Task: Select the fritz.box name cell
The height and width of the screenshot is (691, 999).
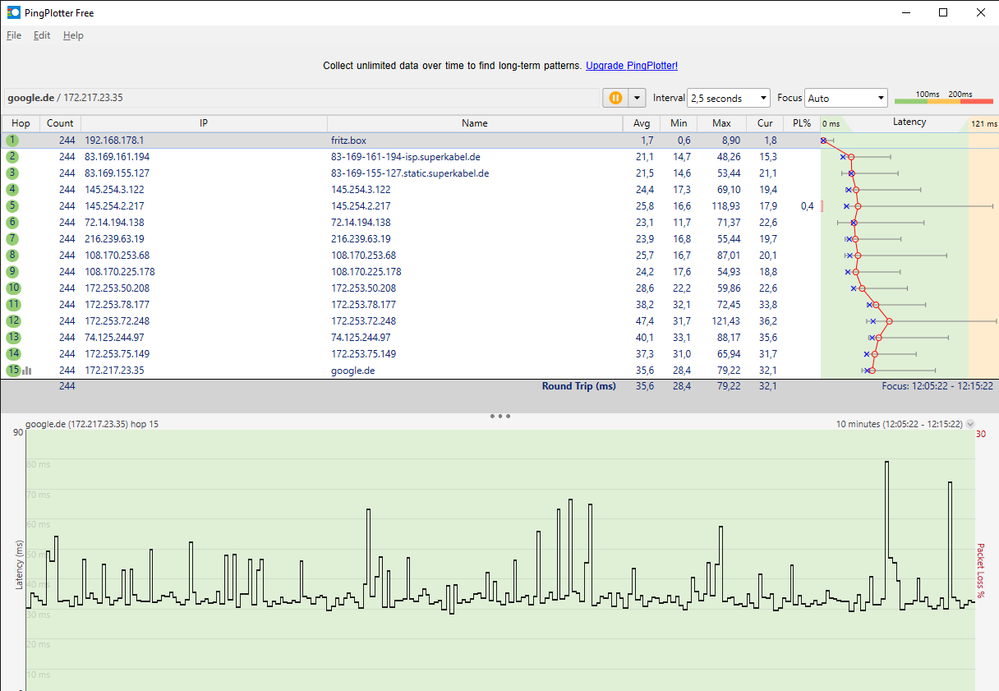Action: pyautogui.click(x=349, y=140)
